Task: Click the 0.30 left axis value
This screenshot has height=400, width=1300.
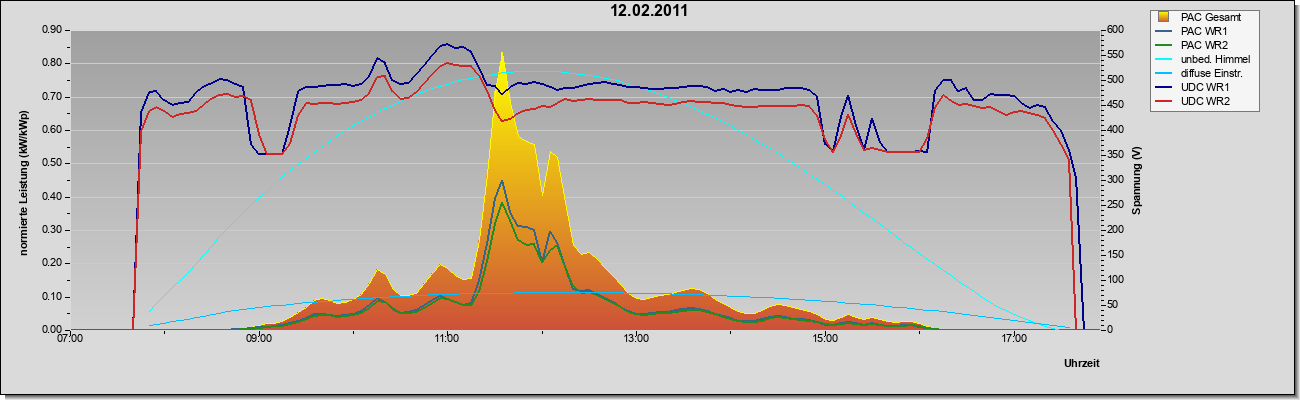Action: pyautogui.click(x=52, y=230)
